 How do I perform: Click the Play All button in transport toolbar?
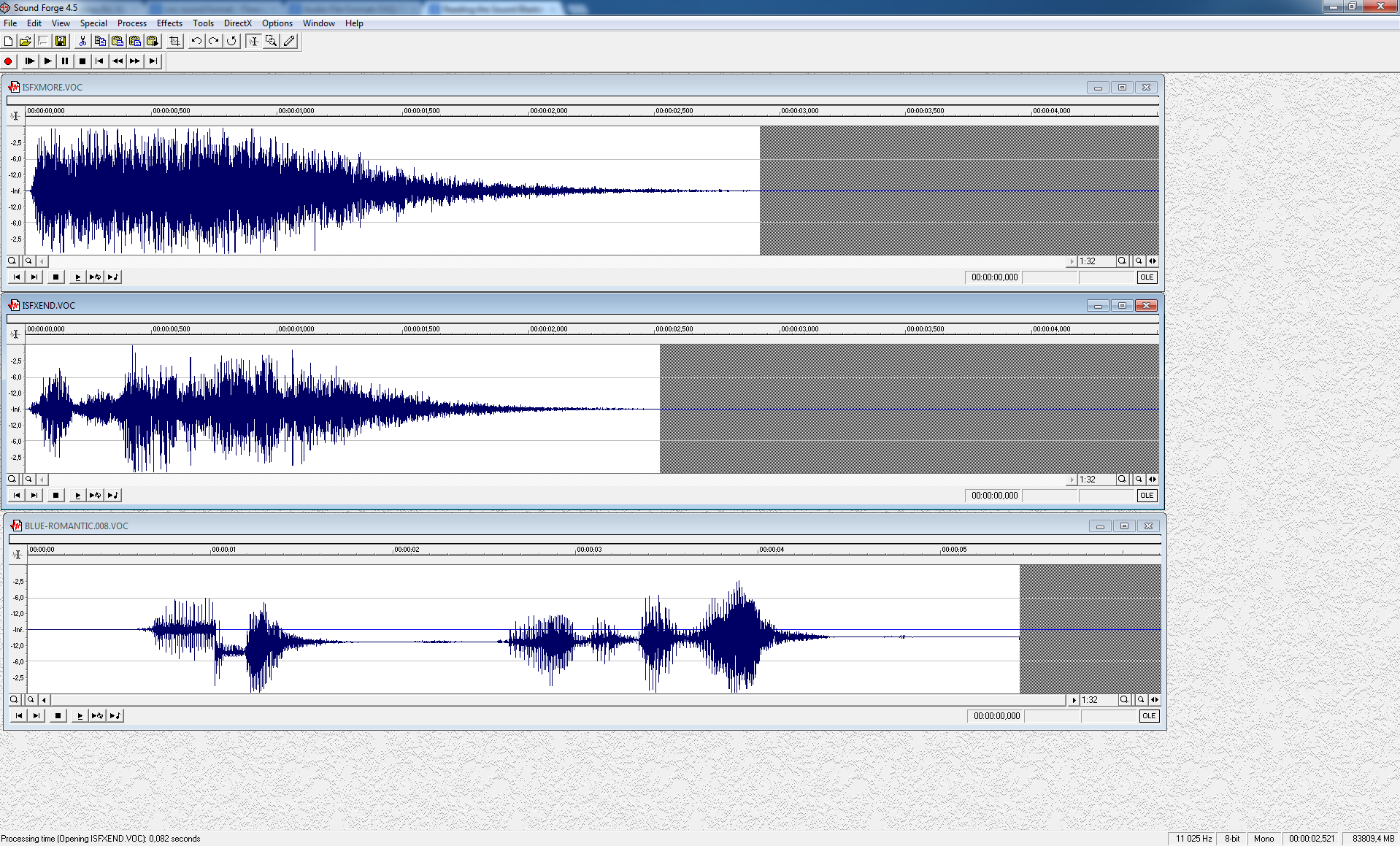click(29, 61)
